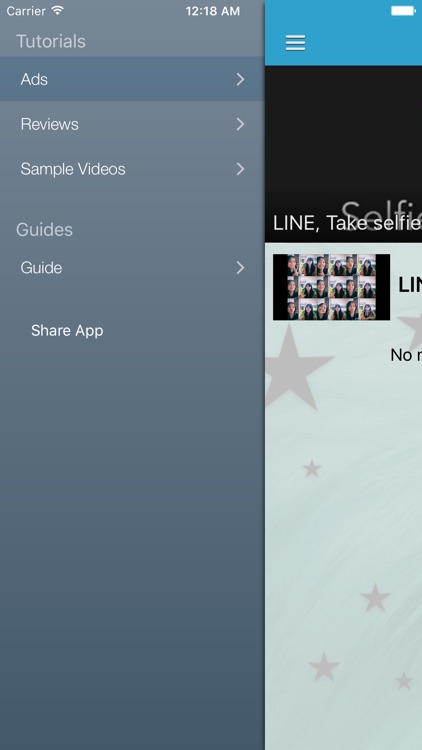
Task: Tap the 'LINE, Take selfie' banner title
Action: (347, 223)
